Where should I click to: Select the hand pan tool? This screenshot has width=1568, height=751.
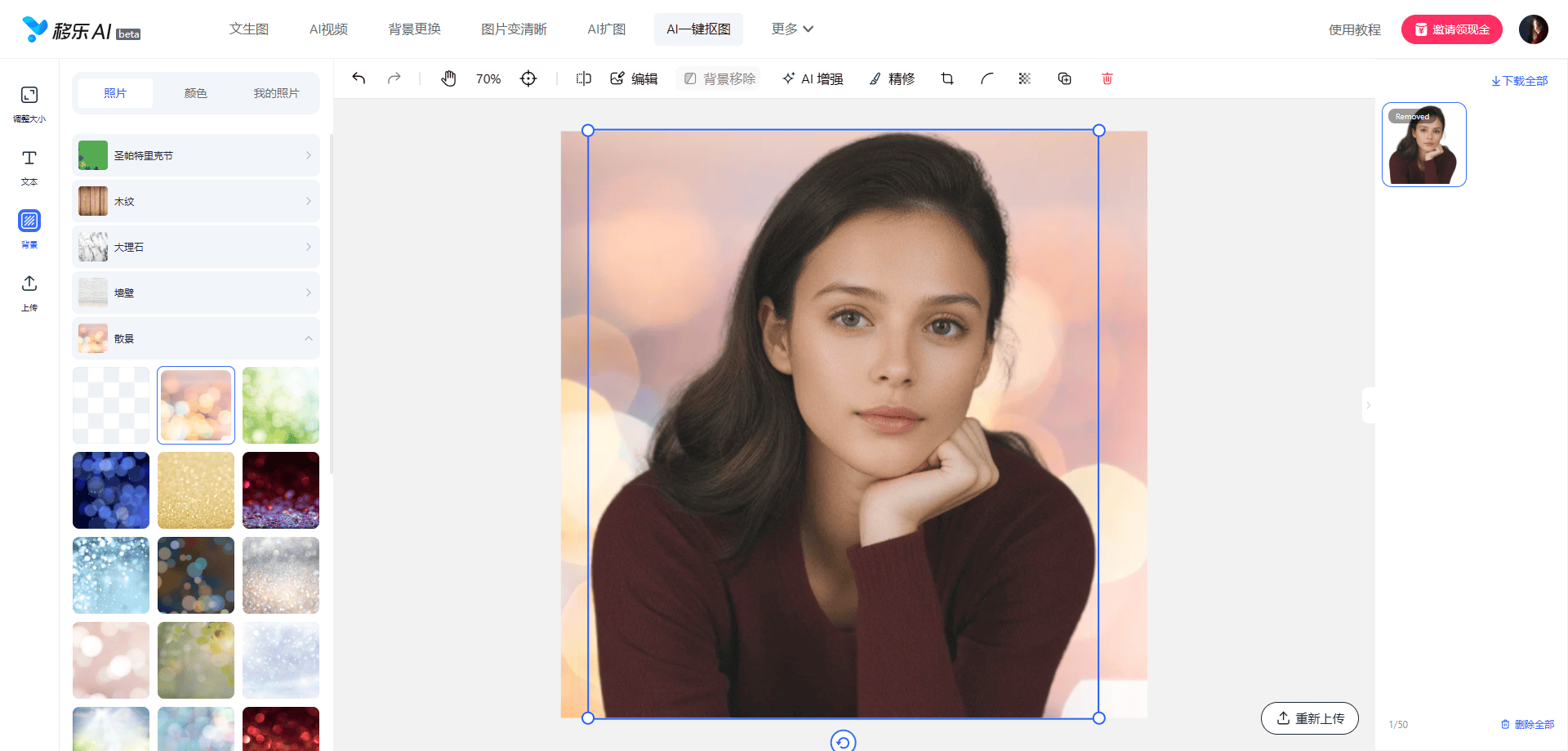coord(448,78)
